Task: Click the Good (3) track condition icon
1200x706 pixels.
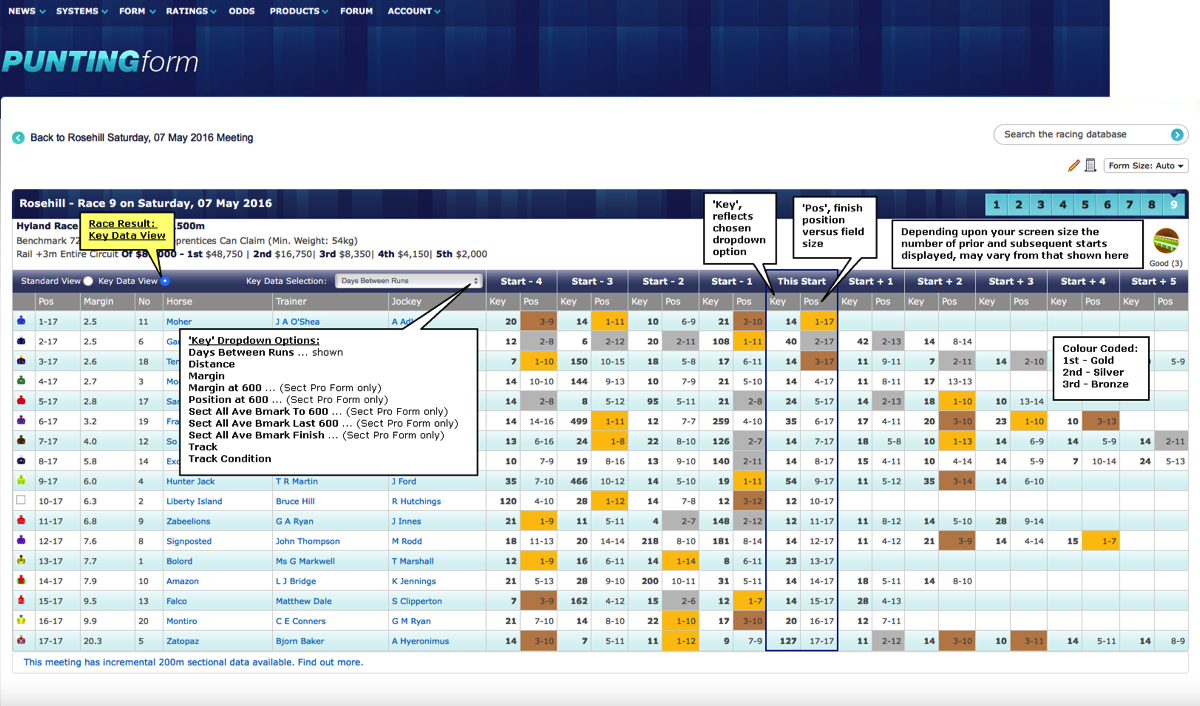Action: coord(1165,242)
